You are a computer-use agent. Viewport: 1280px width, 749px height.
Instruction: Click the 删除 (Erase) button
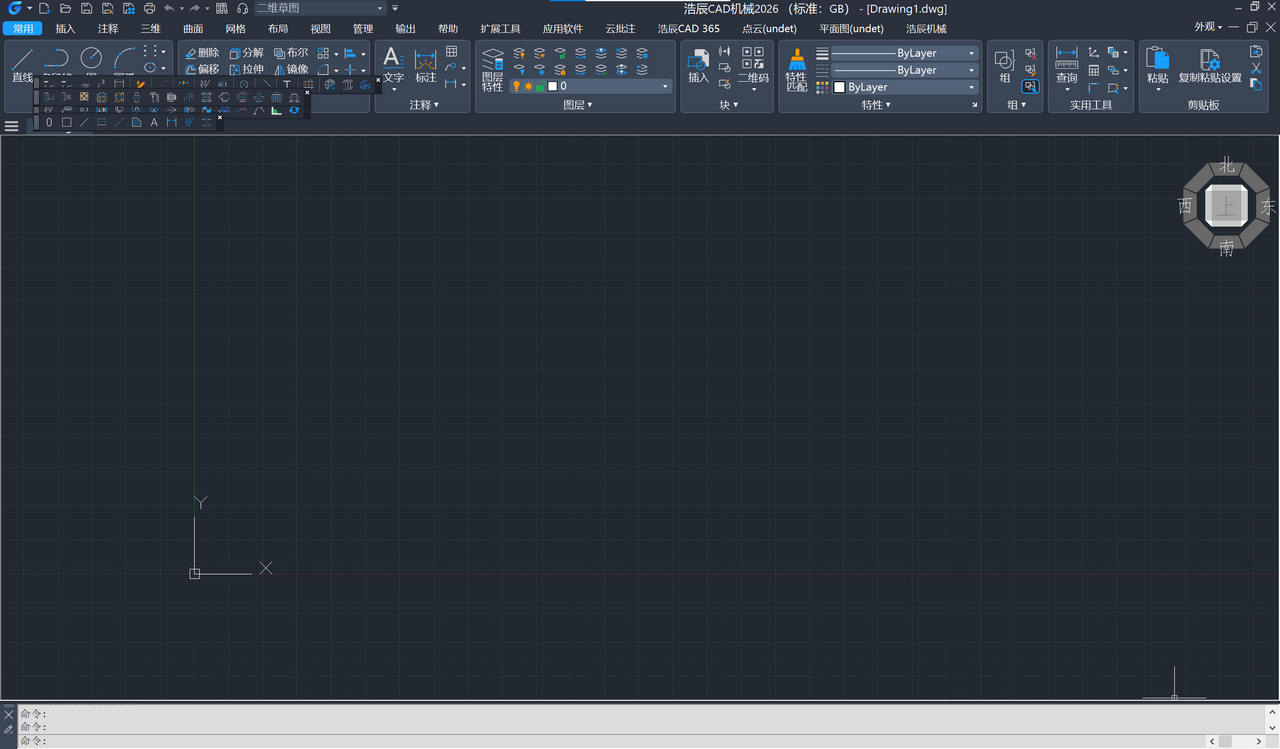(201, 53)
